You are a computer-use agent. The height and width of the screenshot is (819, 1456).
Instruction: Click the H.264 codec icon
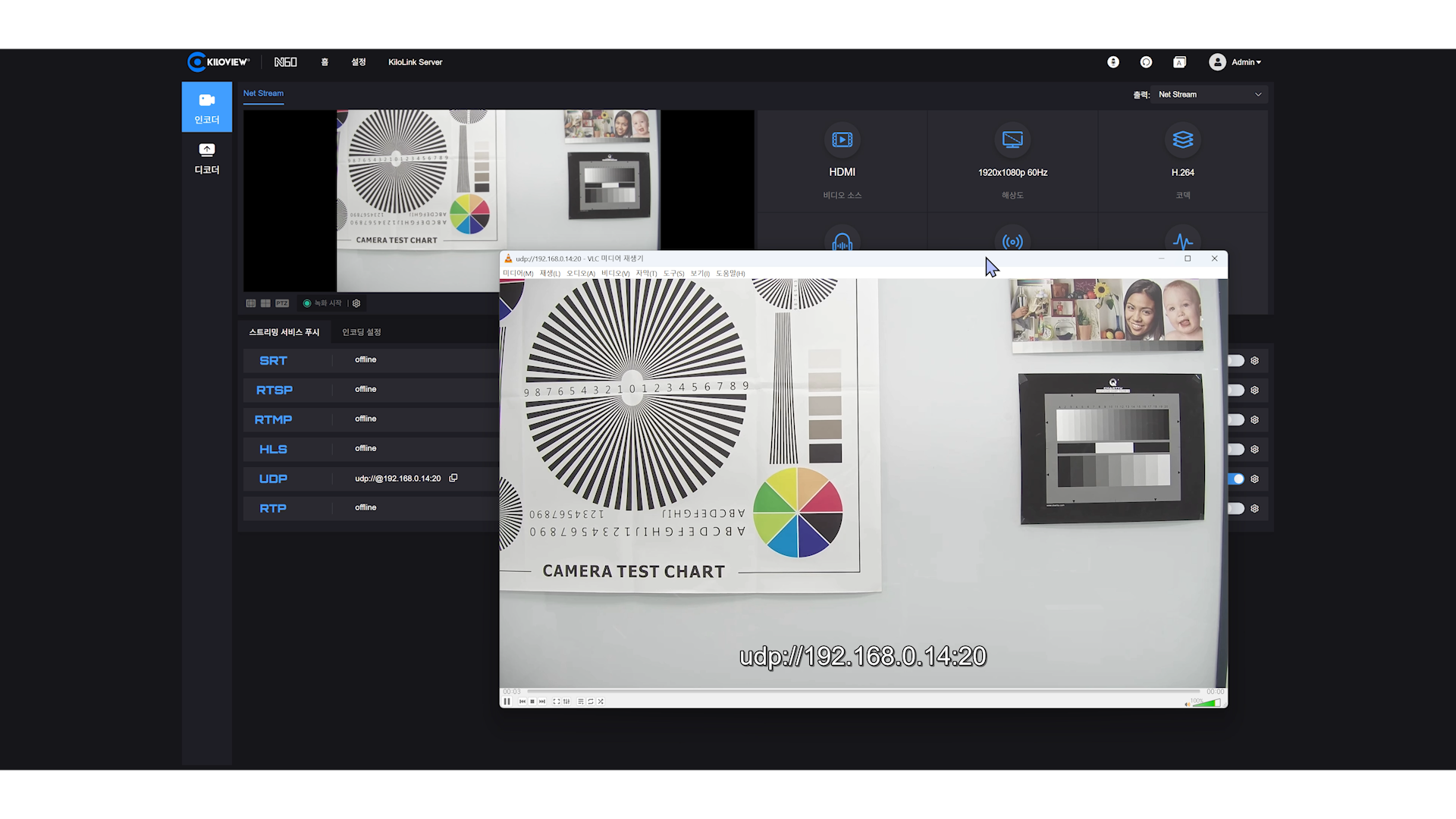point(1182,140)
